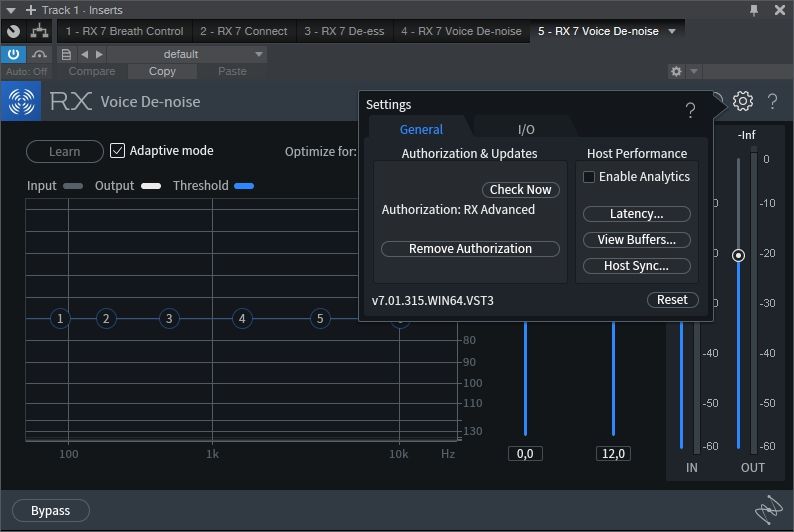The image size is (794, 532).
Task: Toggle the plugin power button
Action: 14,54
